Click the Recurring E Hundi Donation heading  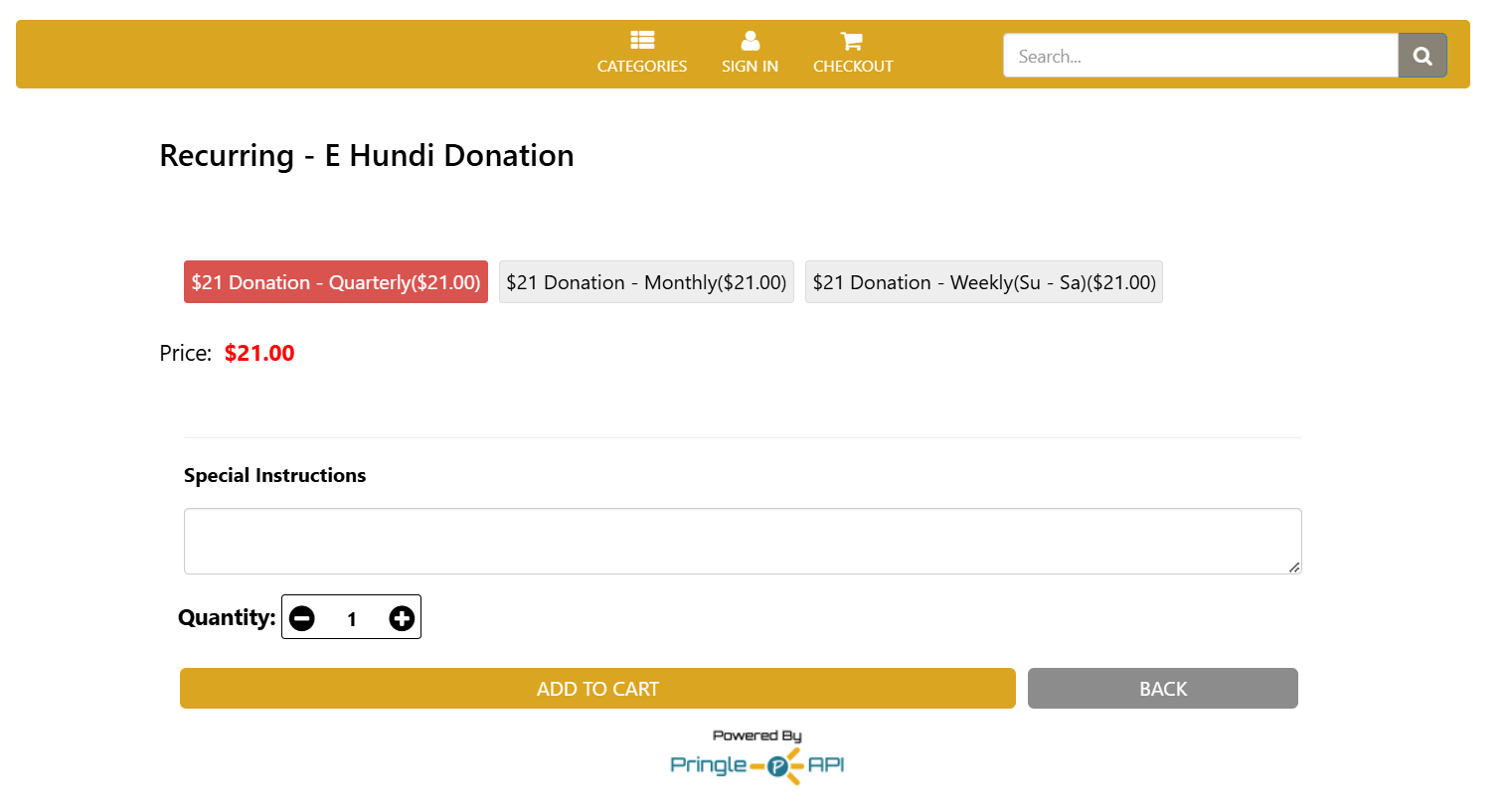367,156
